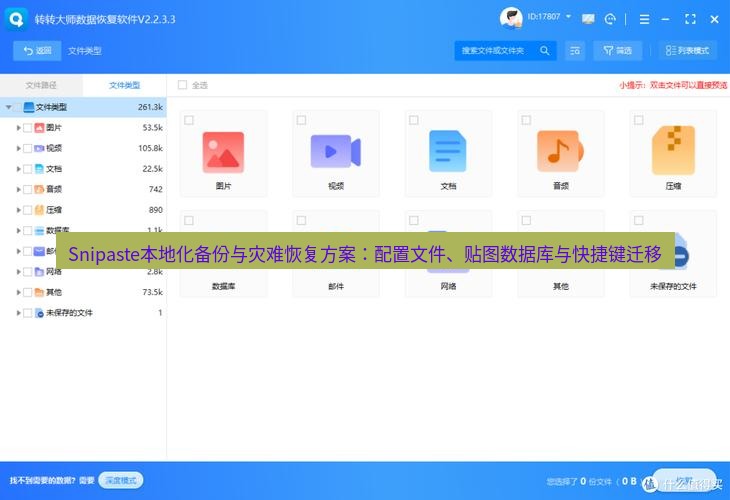Image resolution: width=730 pixels, height=500 pixels.
Task: Tick the 其他 checkbox in sidebar tree
Action: coord(27,292)
